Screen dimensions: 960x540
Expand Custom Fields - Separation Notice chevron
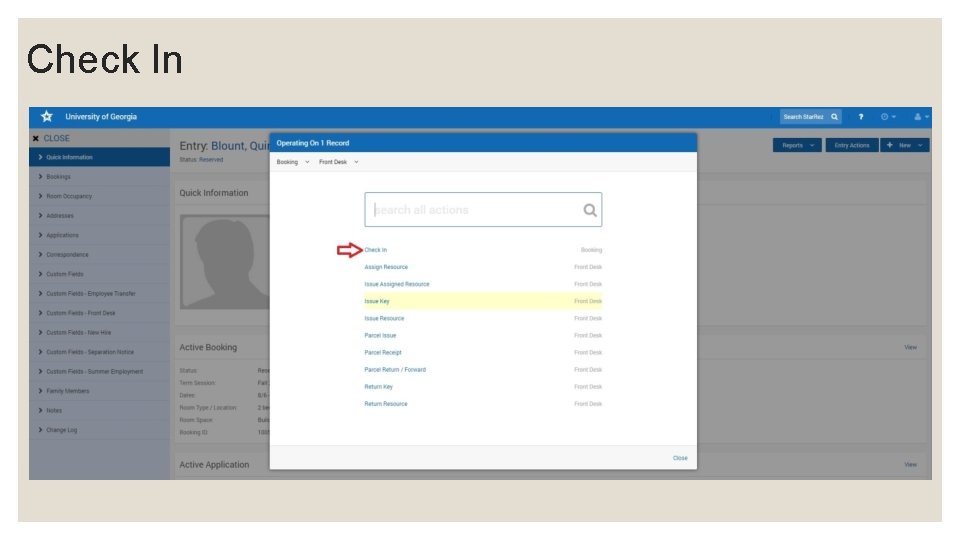click(40, 352)
